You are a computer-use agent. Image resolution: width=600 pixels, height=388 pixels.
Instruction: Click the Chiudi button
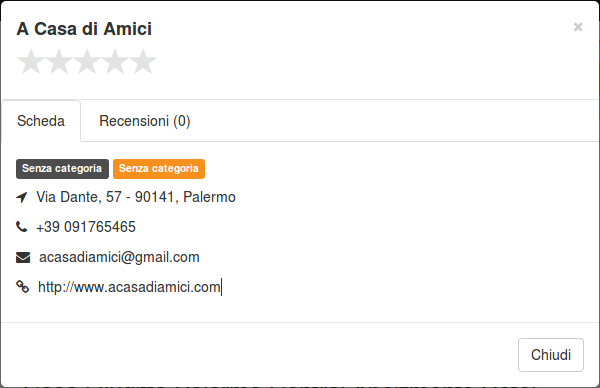click(x=551, y=355)
